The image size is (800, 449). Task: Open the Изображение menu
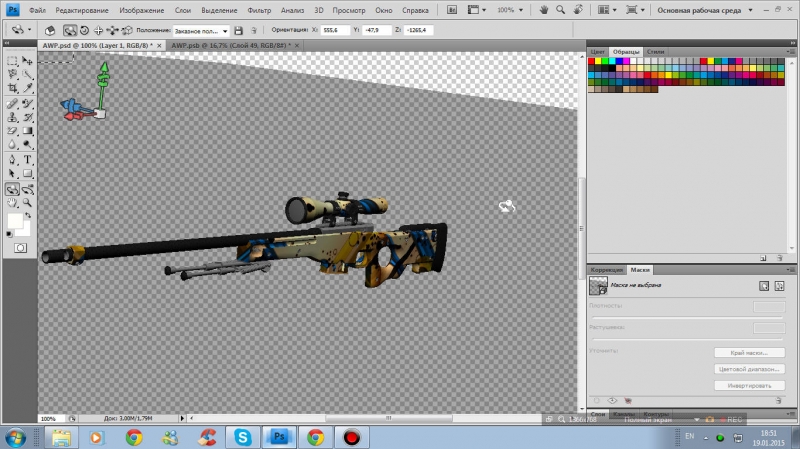pos(141,10)
